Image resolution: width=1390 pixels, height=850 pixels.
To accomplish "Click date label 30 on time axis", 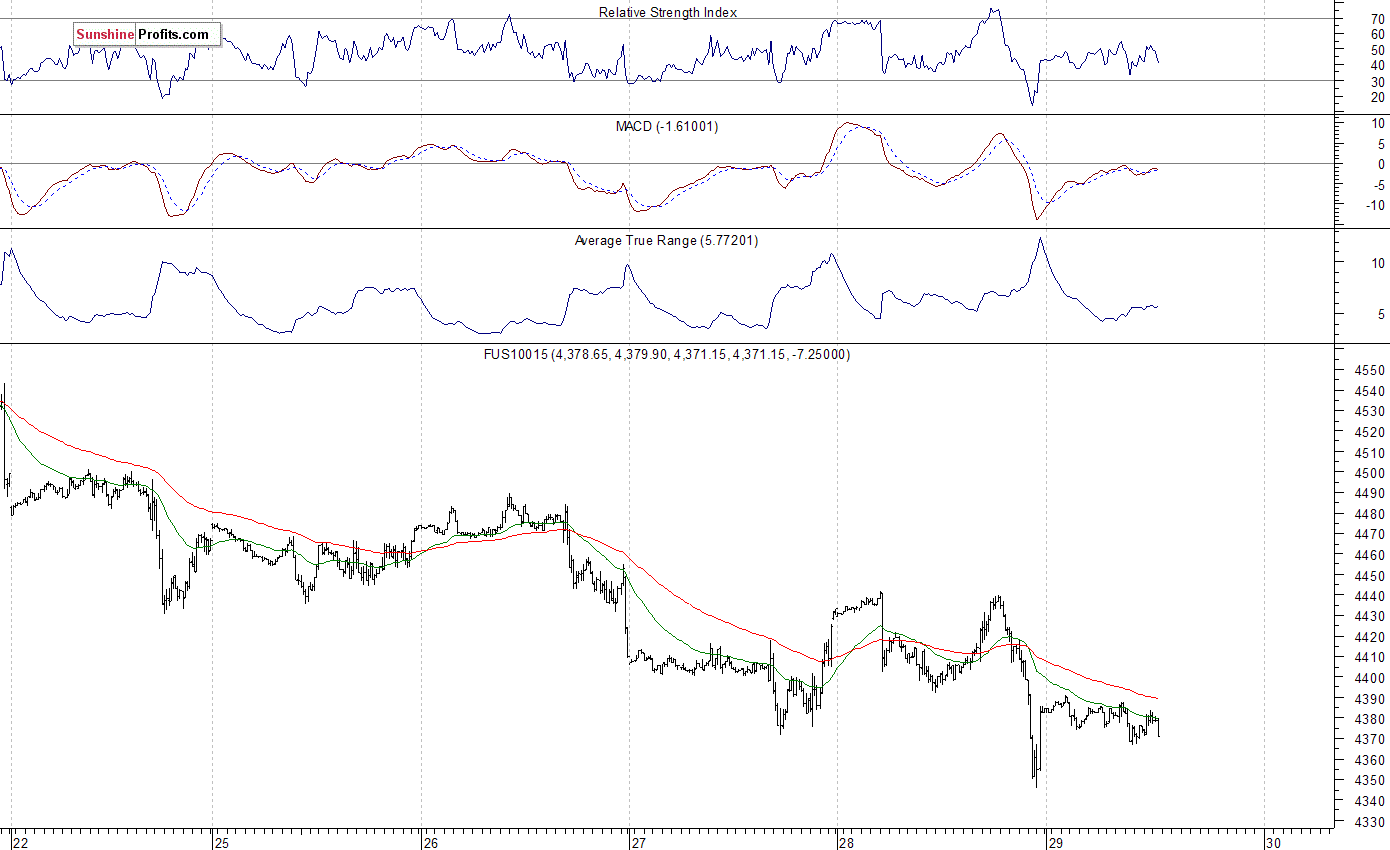I will [x=1275, y=842].
